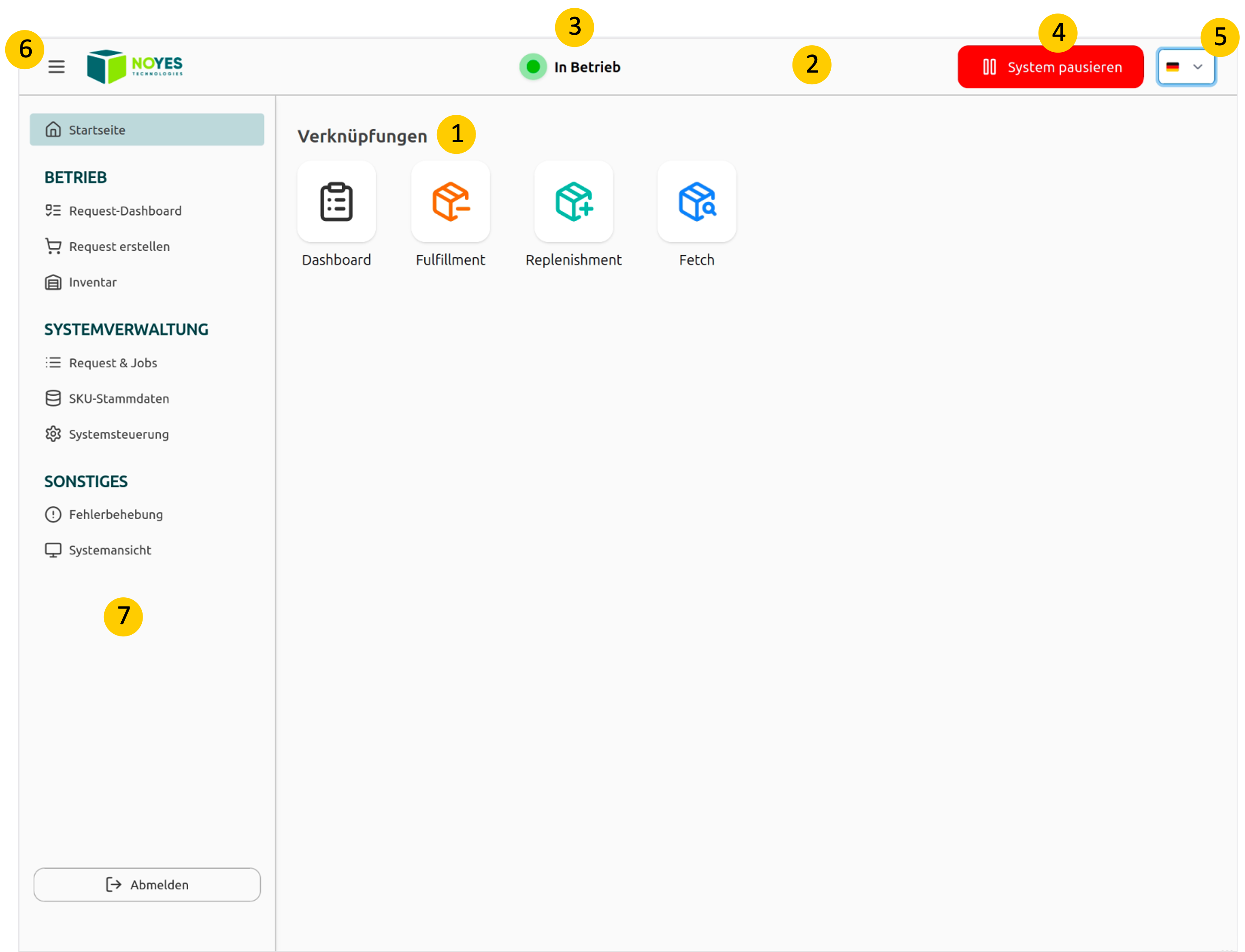Screen dimensions: 1245x952
Task: Click the Dashboard label under shortcuts
Action: coord(336,260)
